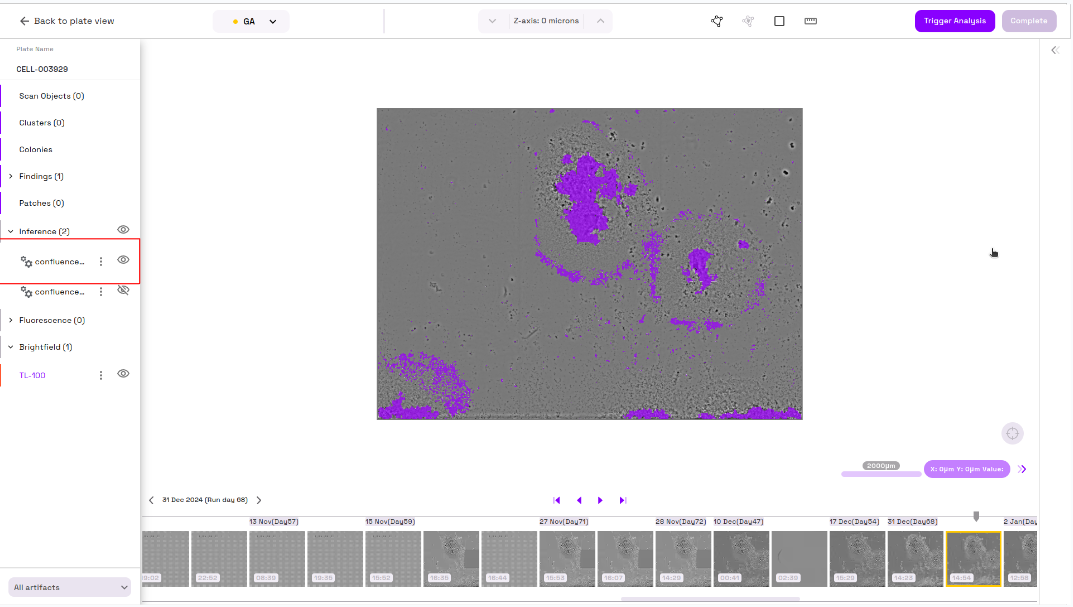Click the Trigger Analysis button
The width and height of the screenshot is (1073, 607).
coord(954,21)
